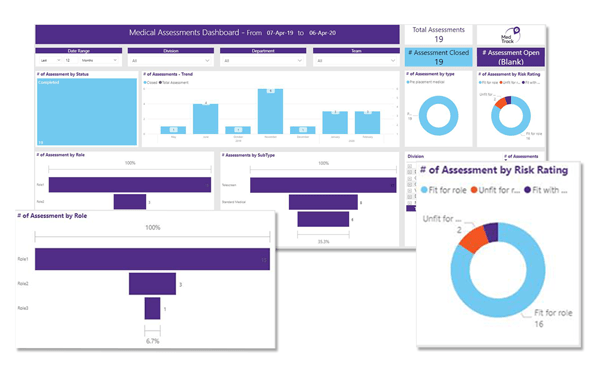Click the '# of Assessment by type' title
Screen dimensions: 600x377
coord(430,74)
